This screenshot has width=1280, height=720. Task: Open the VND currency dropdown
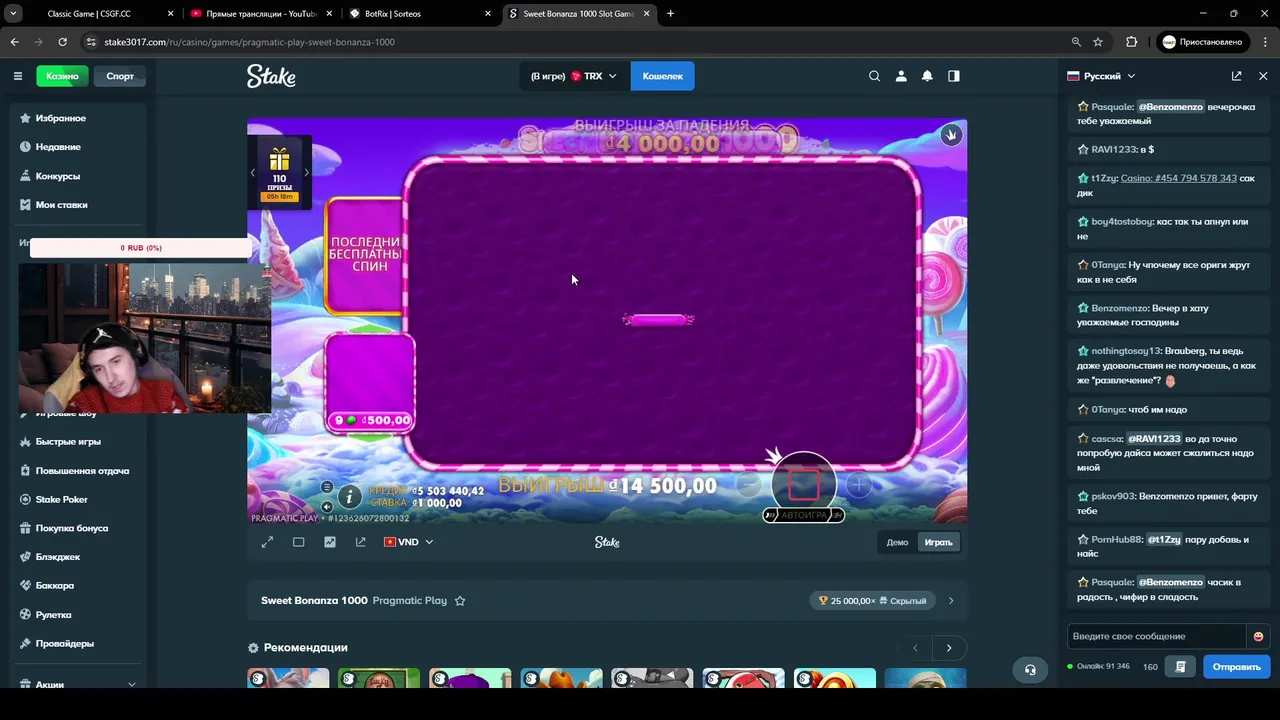click(408, 542)
